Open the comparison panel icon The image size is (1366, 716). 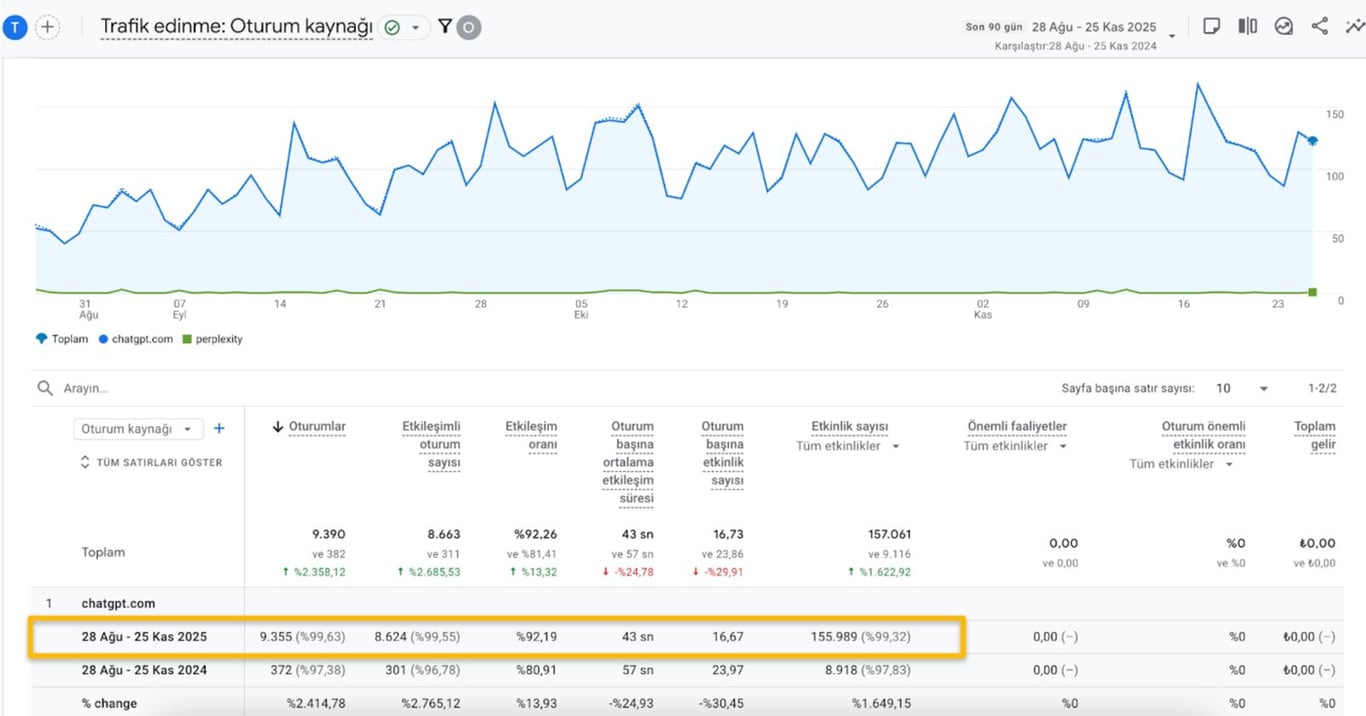click(x=1247, y=26)
